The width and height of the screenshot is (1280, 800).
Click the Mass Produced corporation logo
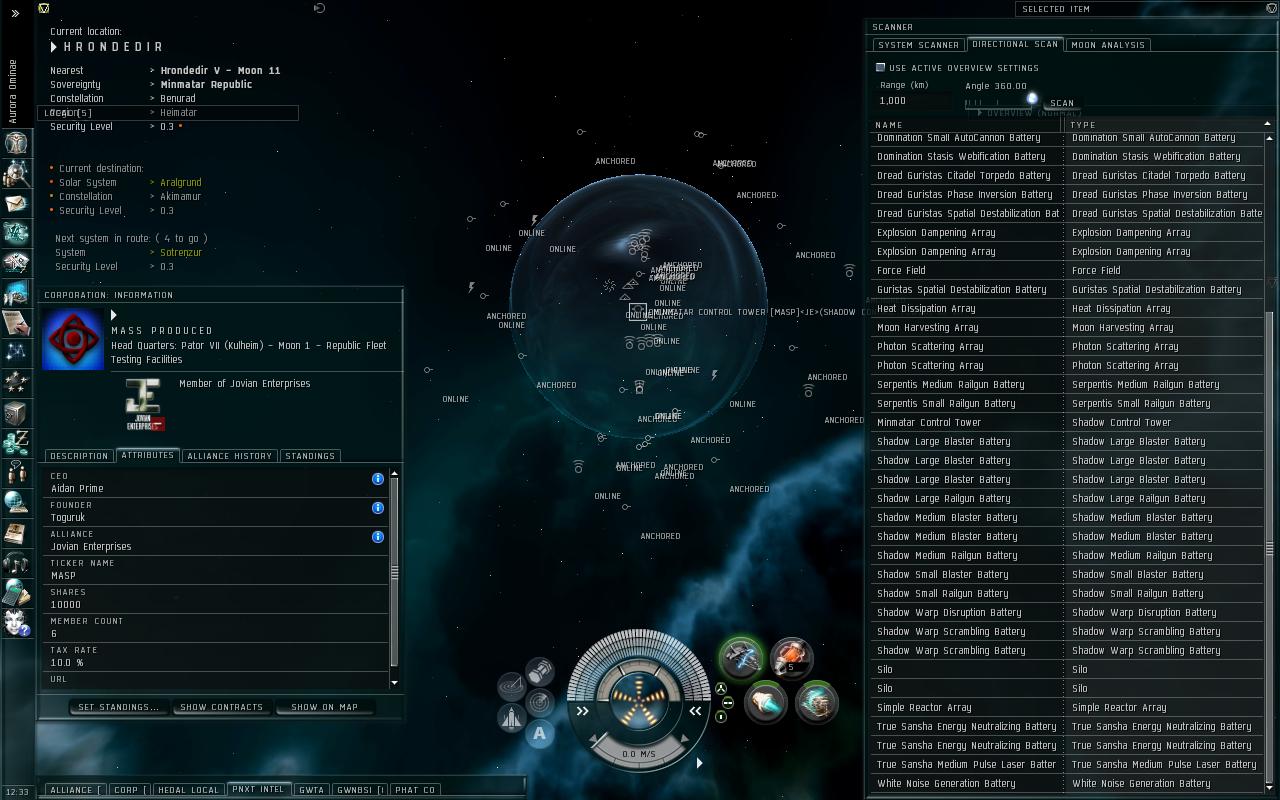point(73,339)
